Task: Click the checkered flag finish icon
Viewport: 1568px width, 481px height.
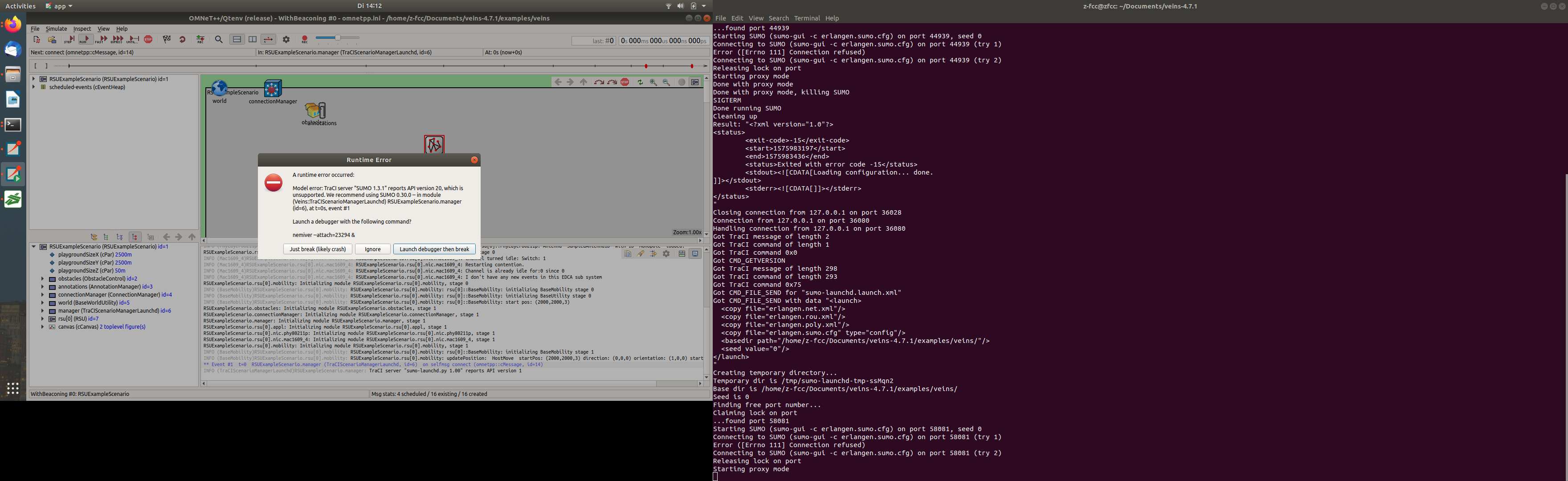Action: tap(167, 40)
